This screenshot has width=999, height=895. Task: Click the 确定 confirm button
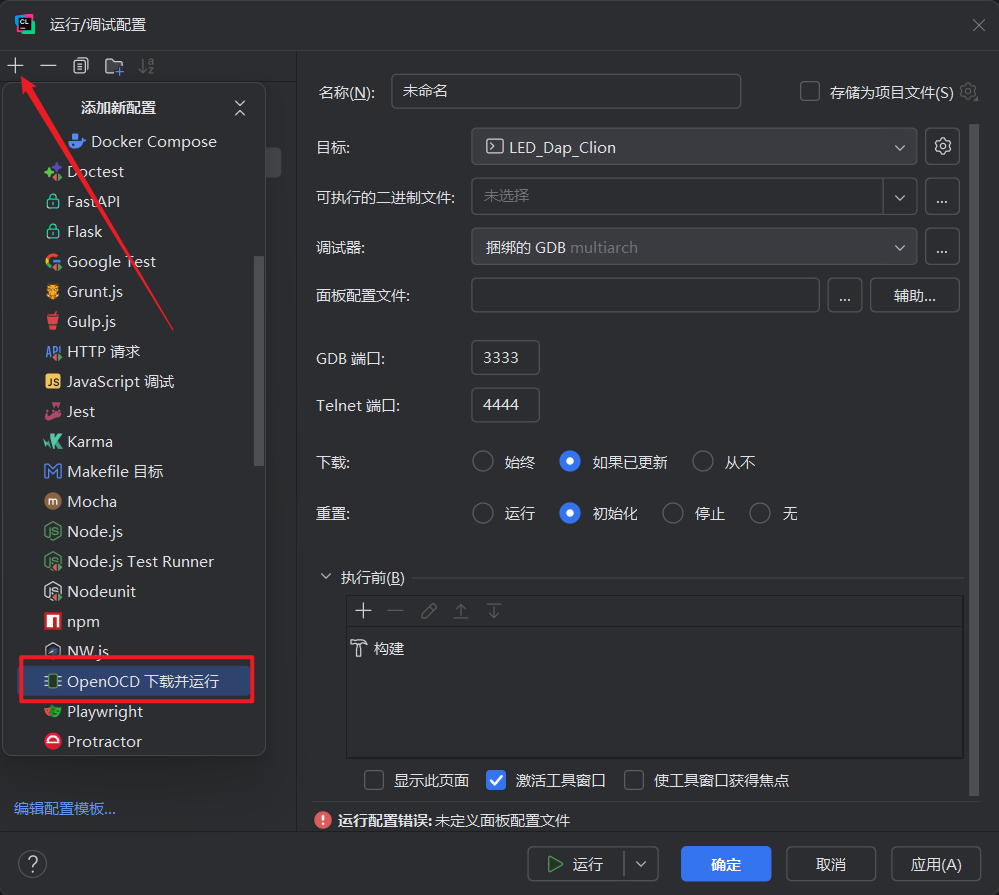click(726, 864)
